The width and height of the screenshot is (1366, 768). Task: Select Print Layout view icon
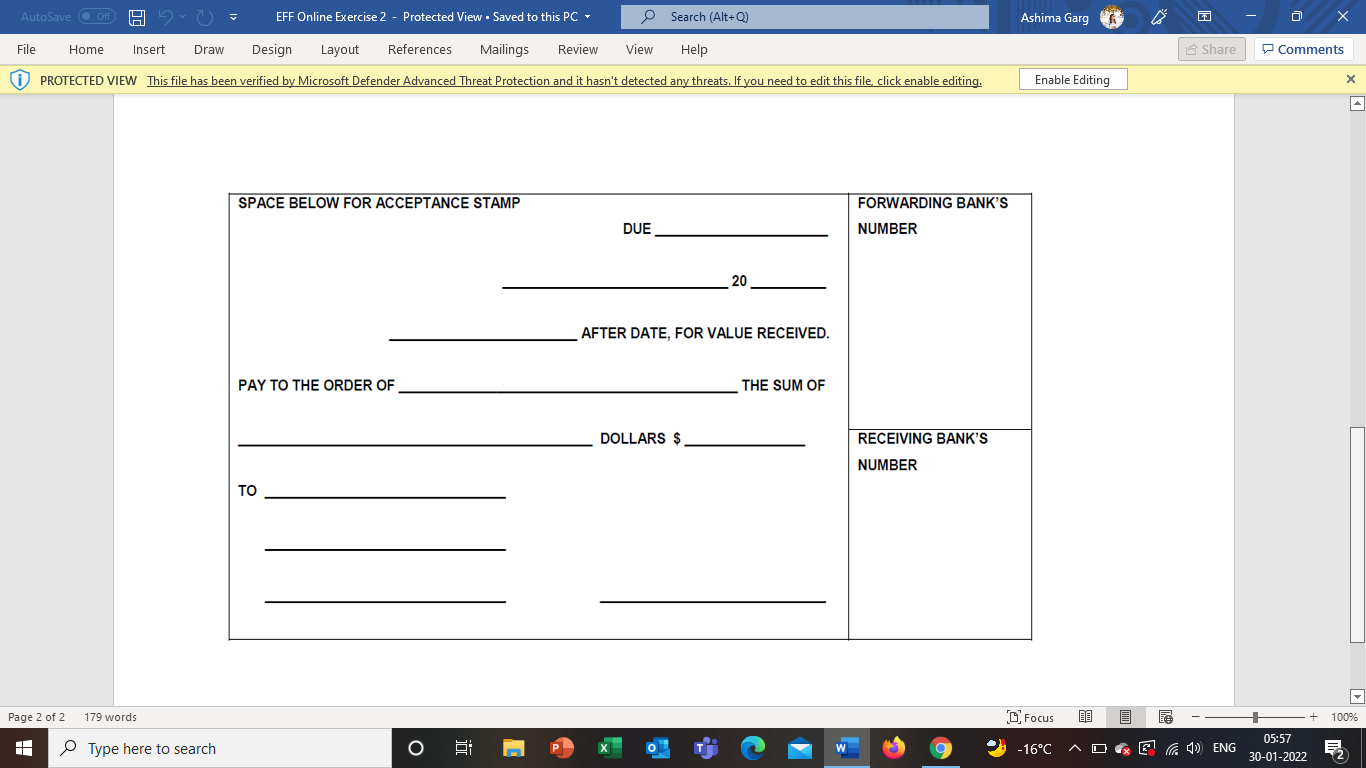(x=1125, y=717)
